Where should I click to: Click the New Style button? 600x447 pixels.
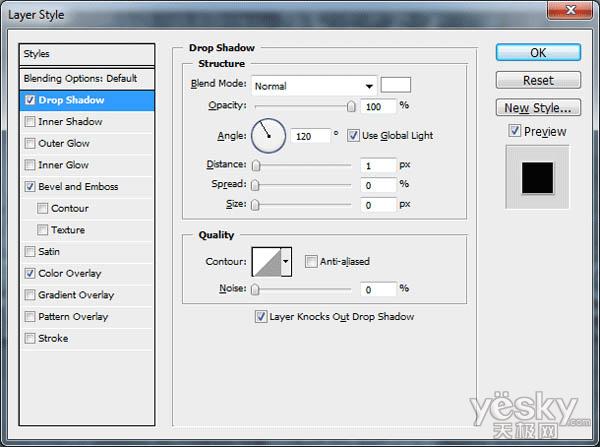pos(537,108)
